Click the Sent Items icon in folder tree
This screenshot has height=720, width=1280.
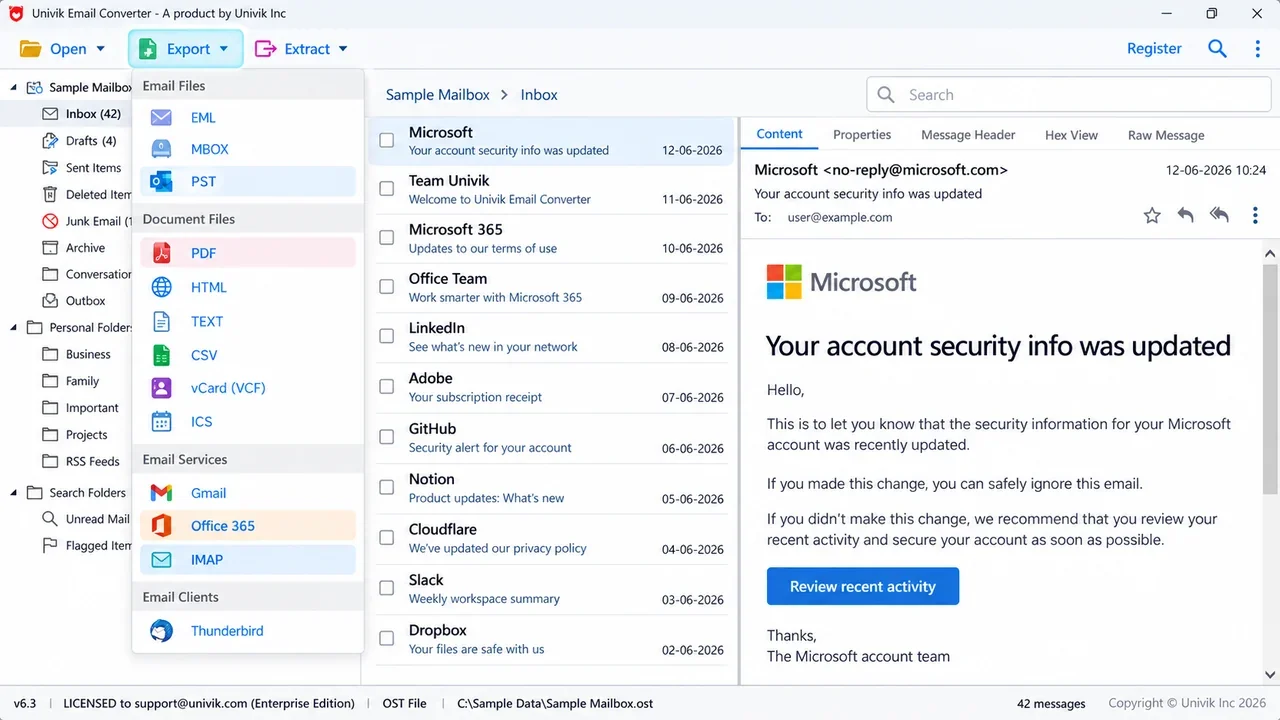click(50, 168)
